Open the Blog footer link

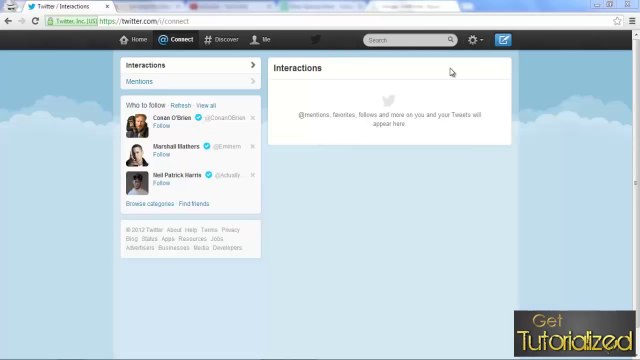click(132, 239)
